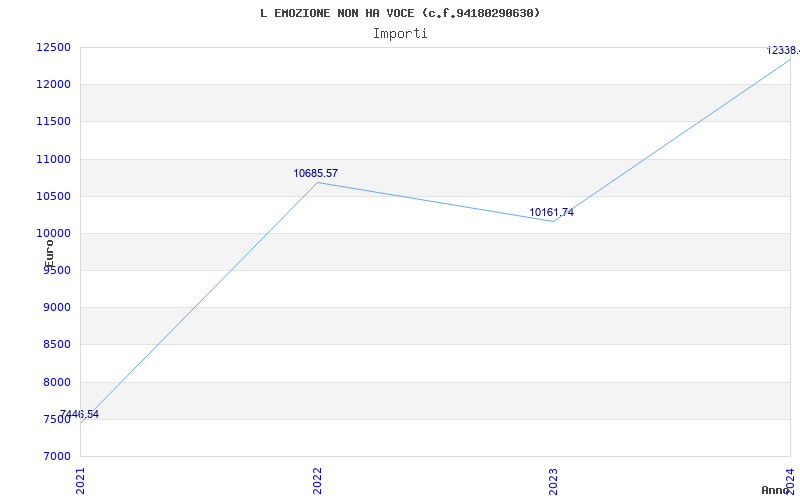This screenshot has height=500, width=800.
Task: Click the 7446.54 data label
Action: point(79,414)
